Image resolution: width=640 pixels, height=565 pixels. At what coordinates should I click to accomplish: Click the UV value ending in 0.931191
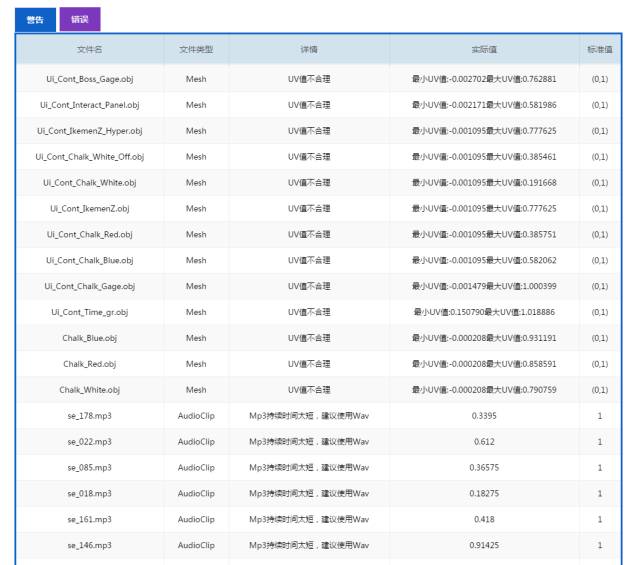click(484, 338)
